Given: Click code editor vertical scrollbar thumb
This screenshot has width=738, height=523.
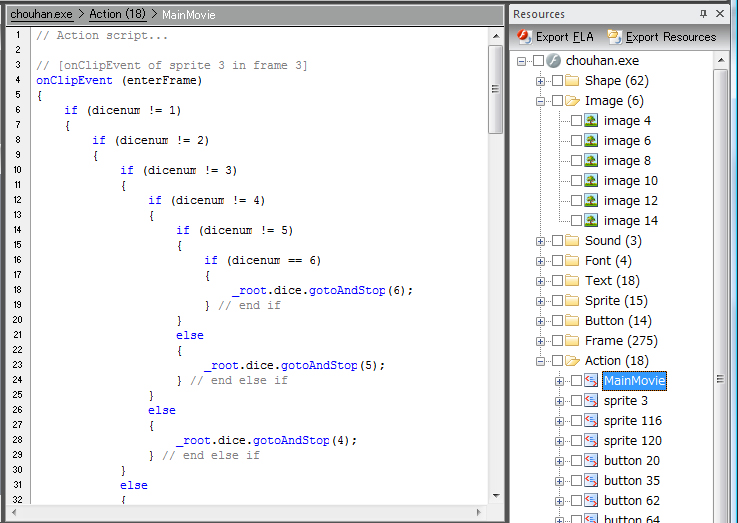Looking at the screenshot, I should (x=496, y=89).
